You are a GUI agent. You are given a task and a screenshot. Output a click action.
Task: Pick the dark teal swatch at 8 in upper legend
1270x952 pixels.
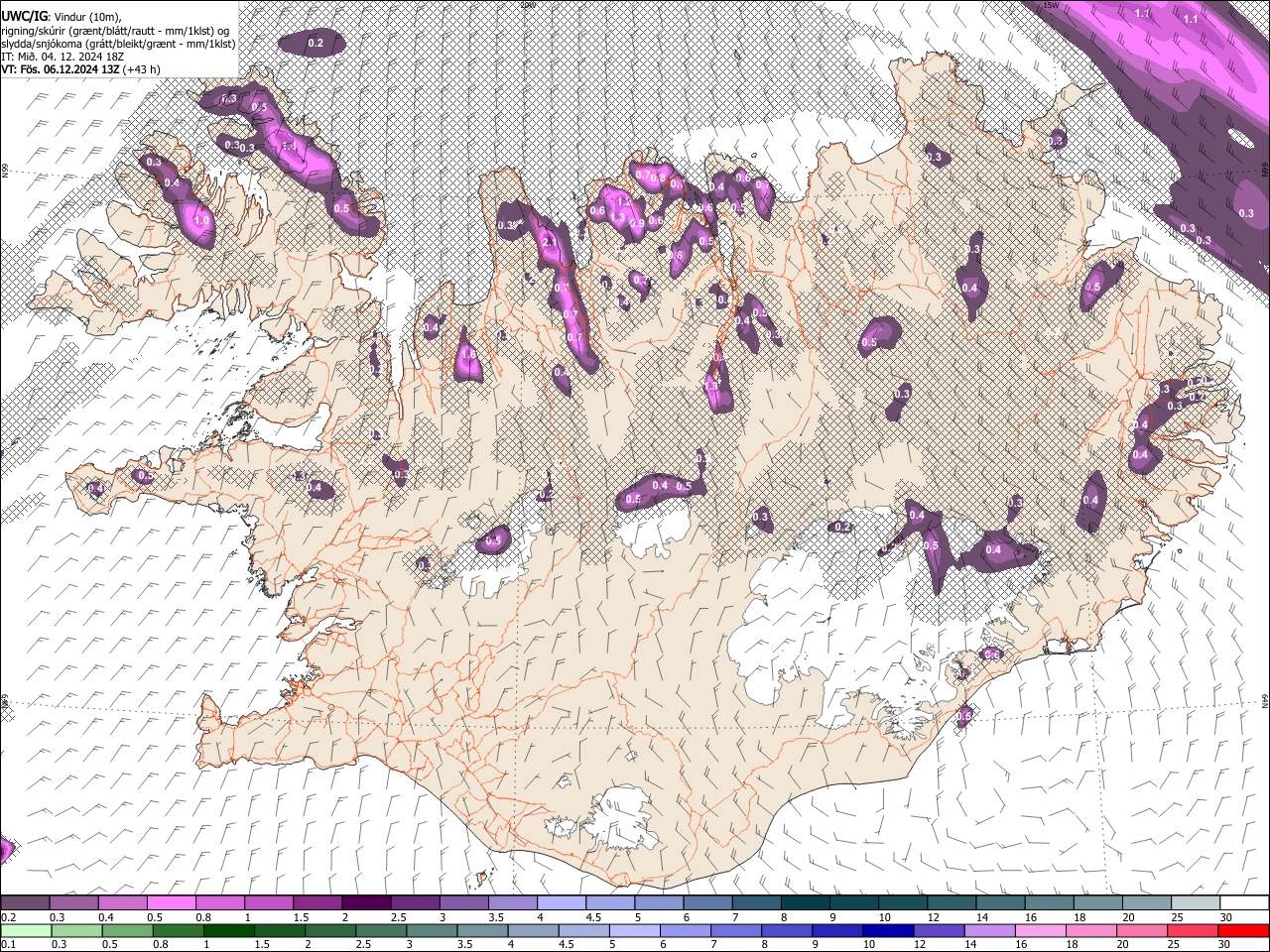[805, 903]
